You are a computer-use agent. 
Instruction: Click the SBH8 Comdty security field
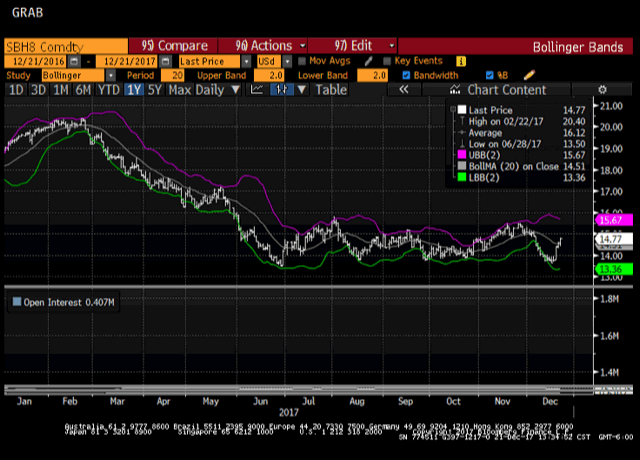66,46
